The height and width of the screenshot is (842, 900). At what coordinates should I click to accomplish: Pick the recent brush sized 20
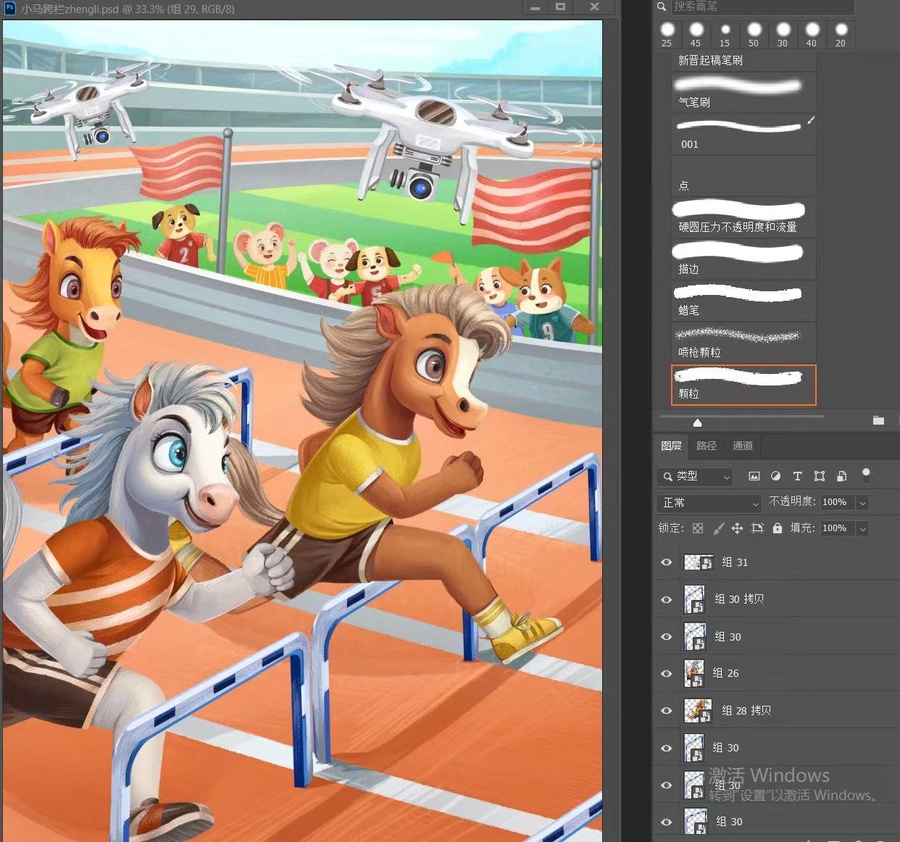click(x=841, y=34)
